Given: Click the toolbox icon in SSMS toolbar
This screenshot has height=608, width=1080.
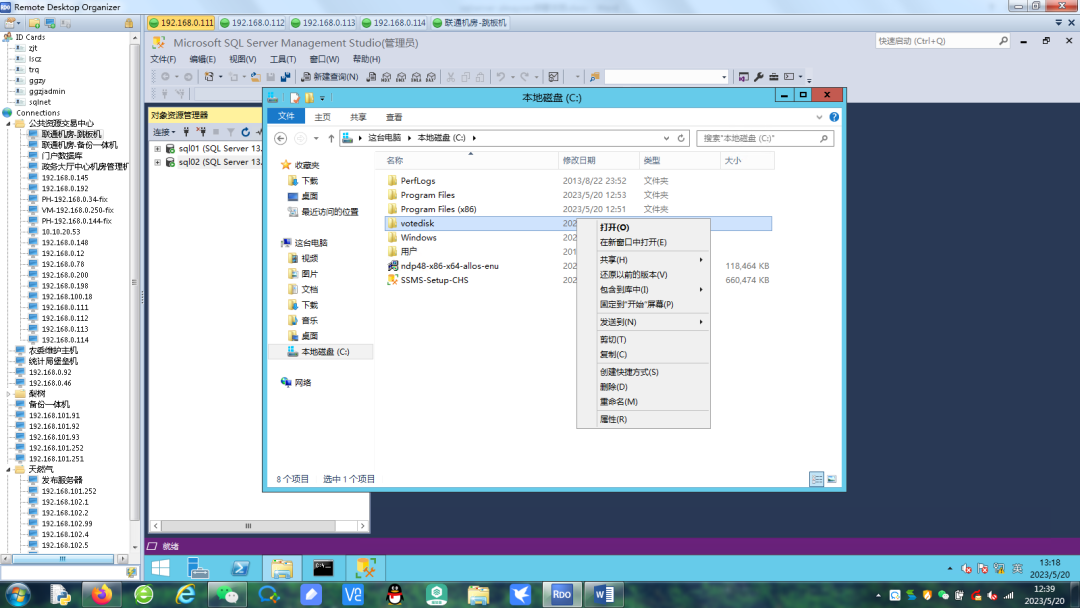Looking at the screenshot, I should [773, 76].
